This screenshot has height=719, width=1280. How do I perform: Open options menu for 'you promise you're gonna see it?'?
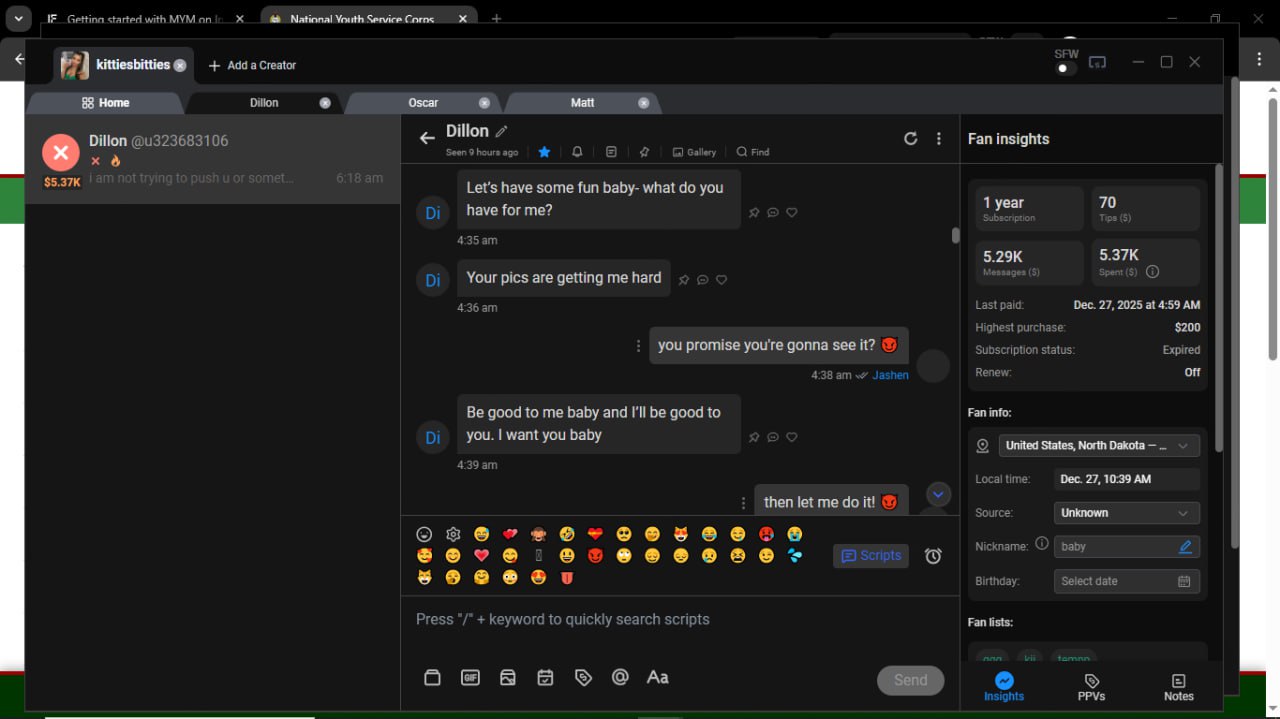click(x=638, y=346)
